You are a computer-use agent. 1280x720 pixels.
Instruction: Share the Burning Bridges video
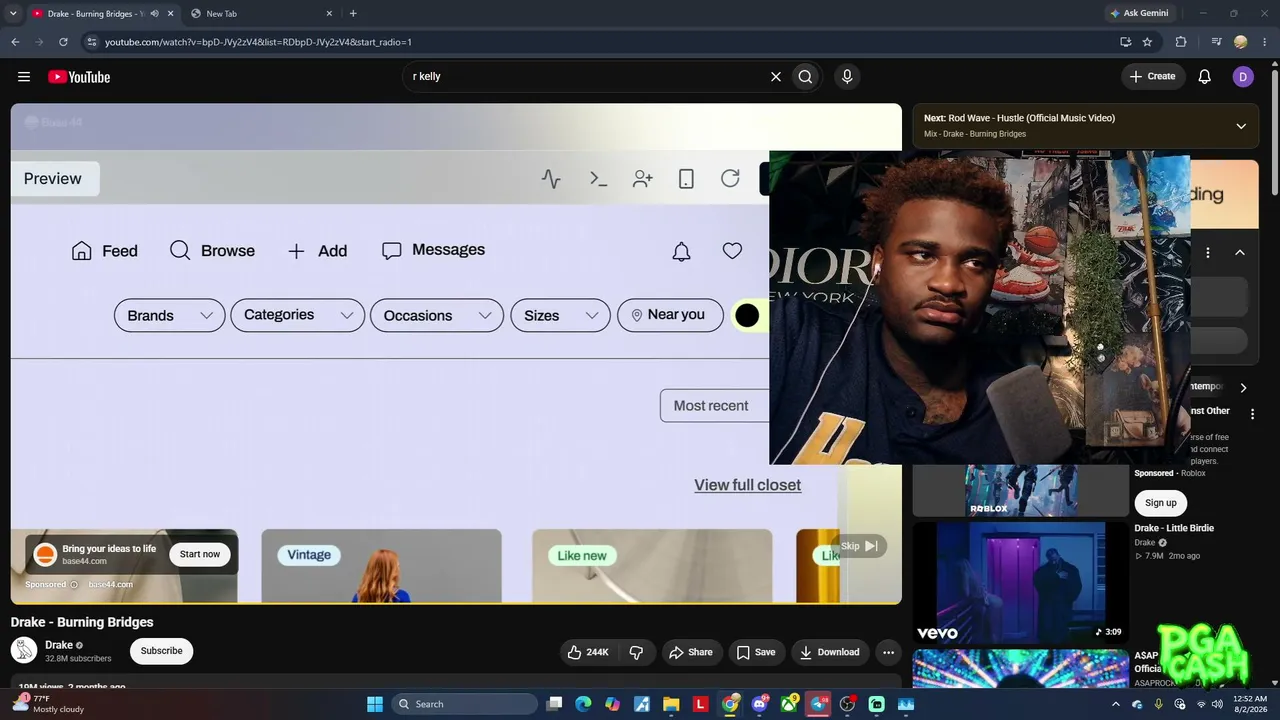[691, 652]
